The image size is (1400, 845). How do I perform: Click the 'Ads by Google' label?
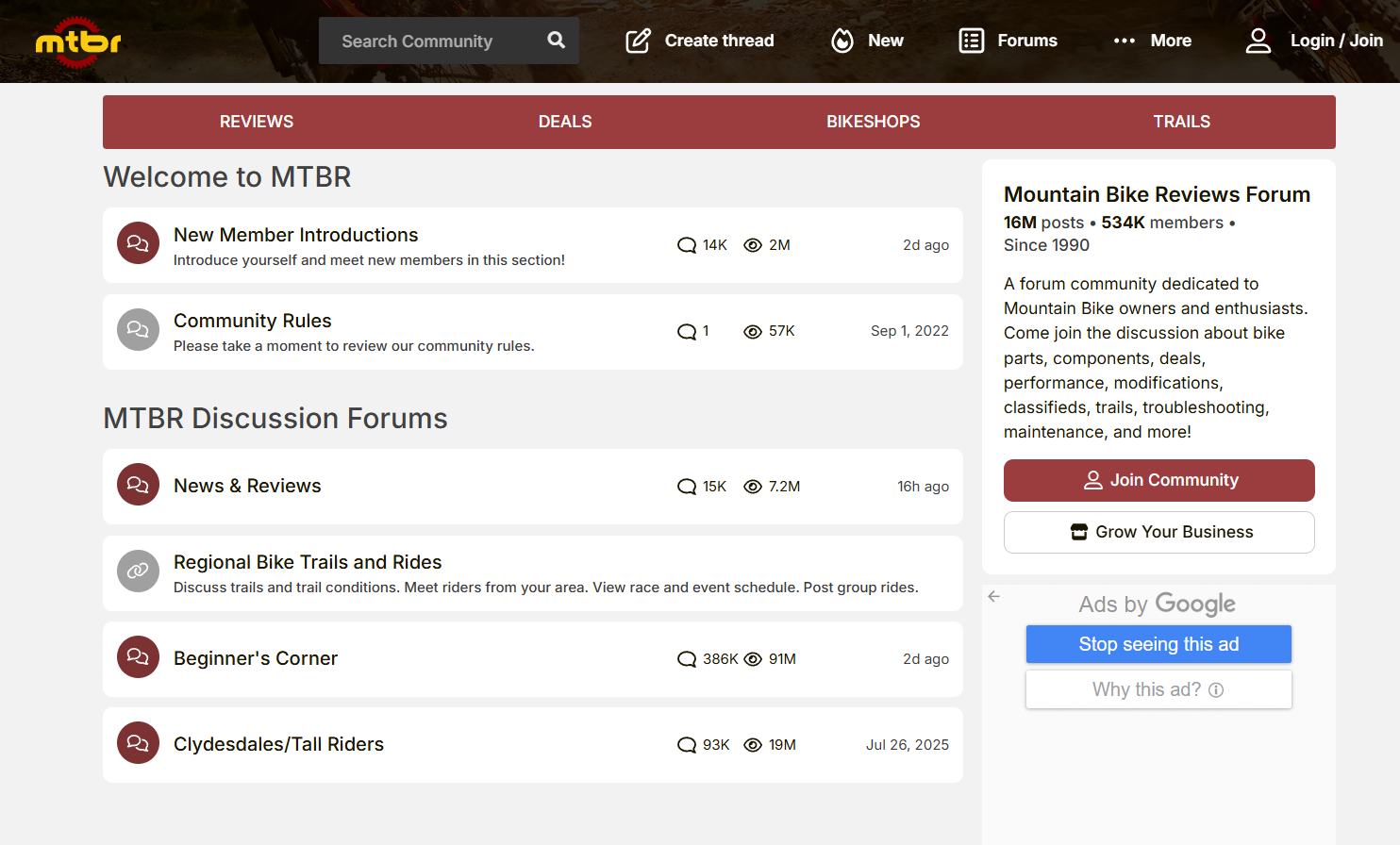1157,604
